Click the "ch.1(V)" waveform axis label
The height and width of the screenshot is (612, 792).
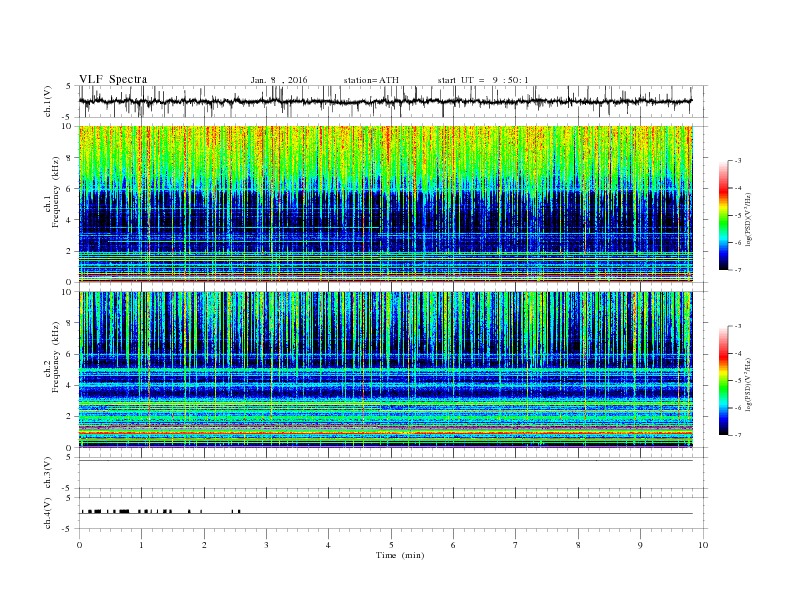point(48,101)
